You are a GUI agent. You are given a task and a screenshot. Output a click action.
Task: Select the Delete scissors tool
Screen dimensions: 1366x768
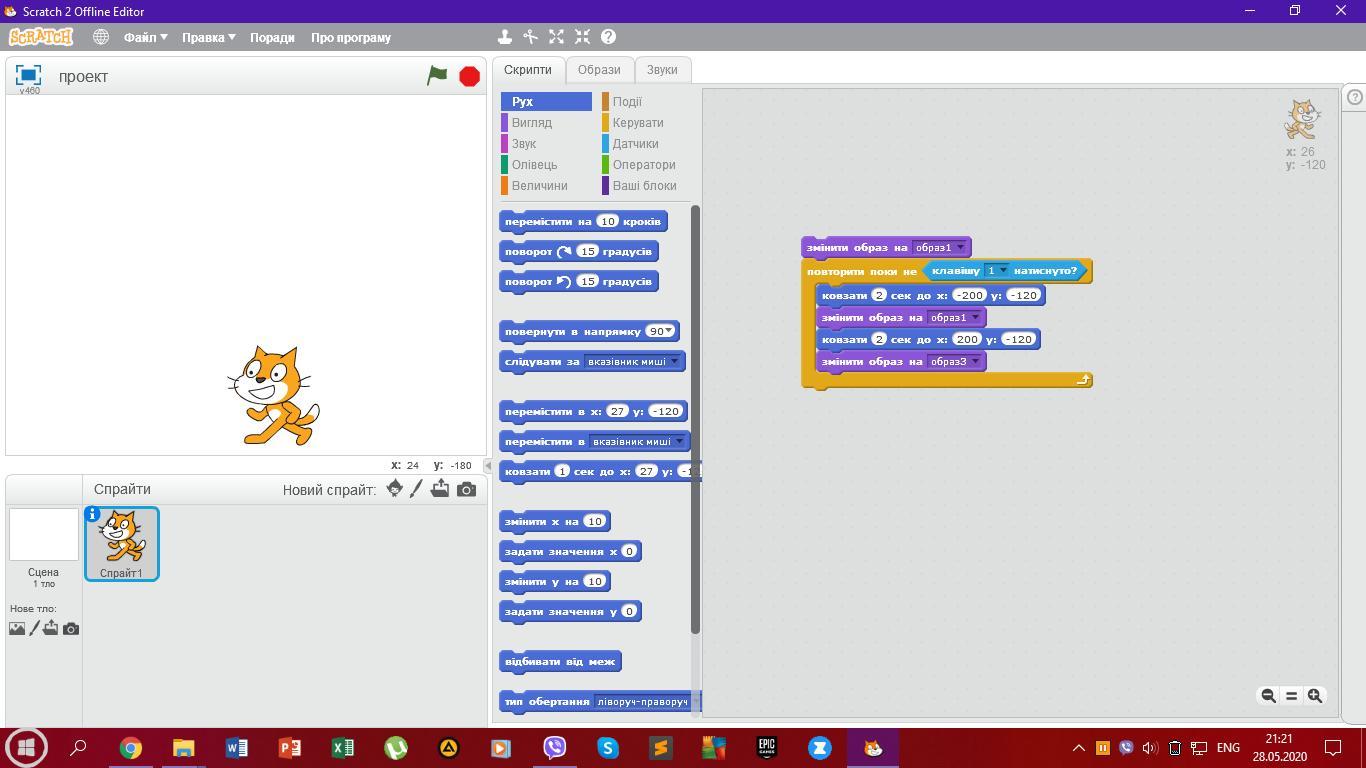[x=531, y=37]
